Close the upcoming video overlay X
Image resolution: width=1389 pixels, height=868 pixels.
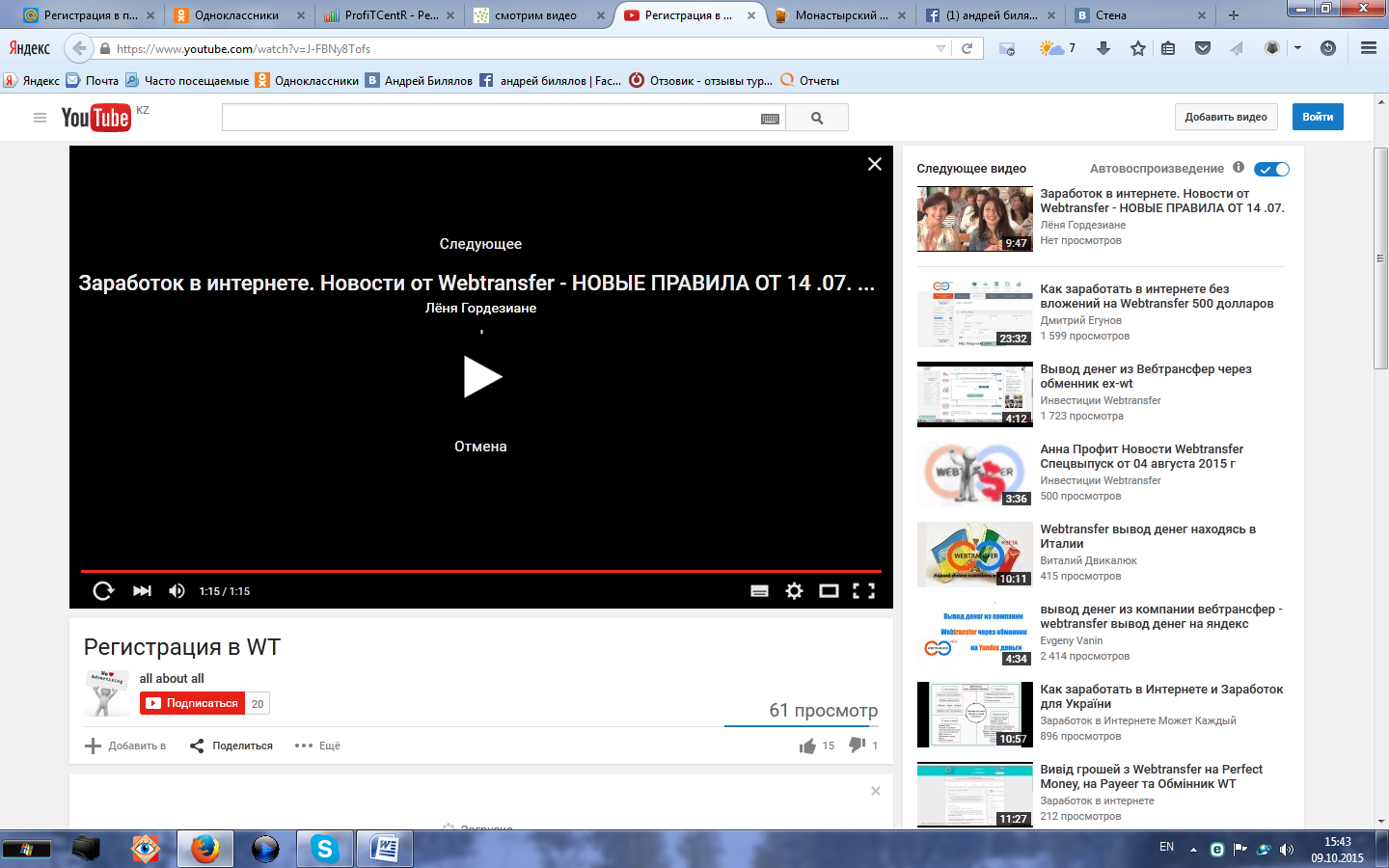click(875, 164)
